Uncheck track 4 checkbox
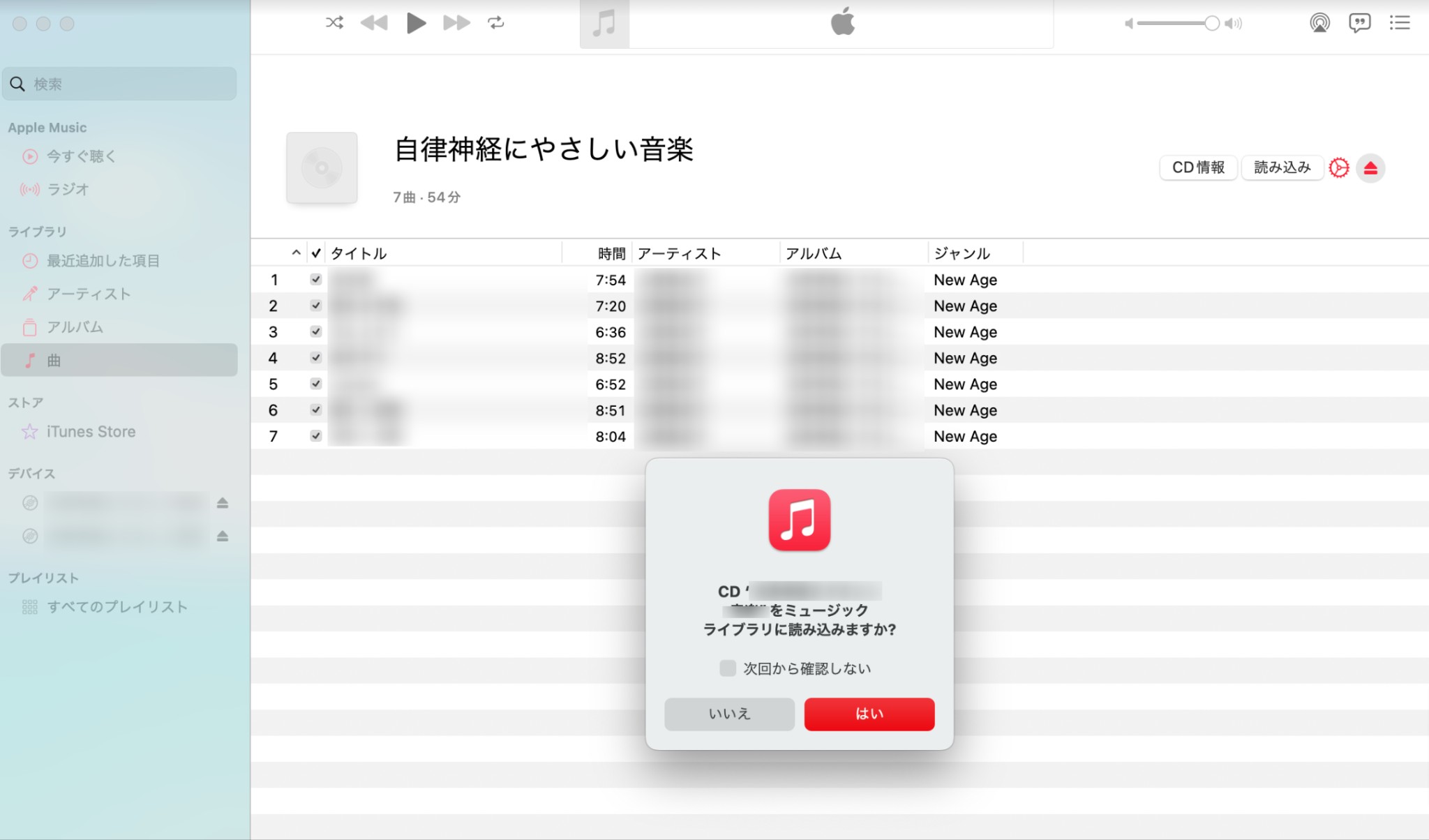The image size is (1429, 840). (316, 358)
